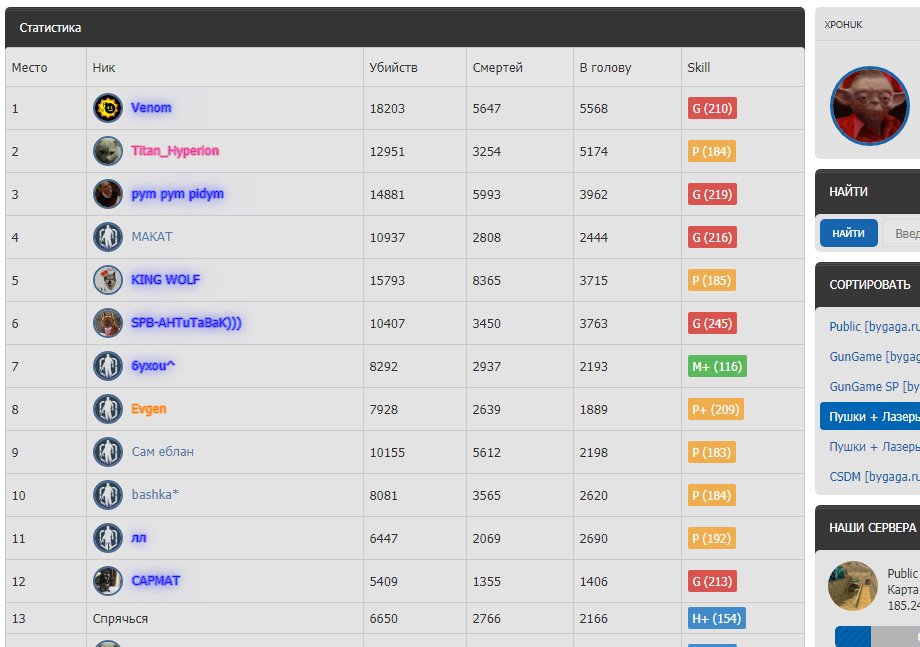The image size is (920, 647).
Task: Click Titan_Hyperion's cat avatar
Action: point(107,151)
